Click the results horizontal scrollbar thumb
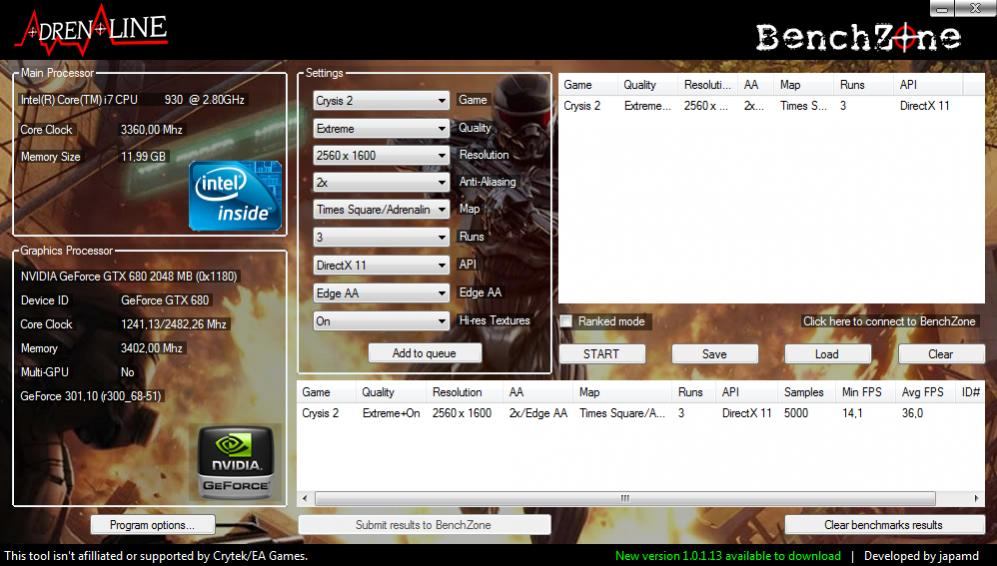 coord(625,499)
